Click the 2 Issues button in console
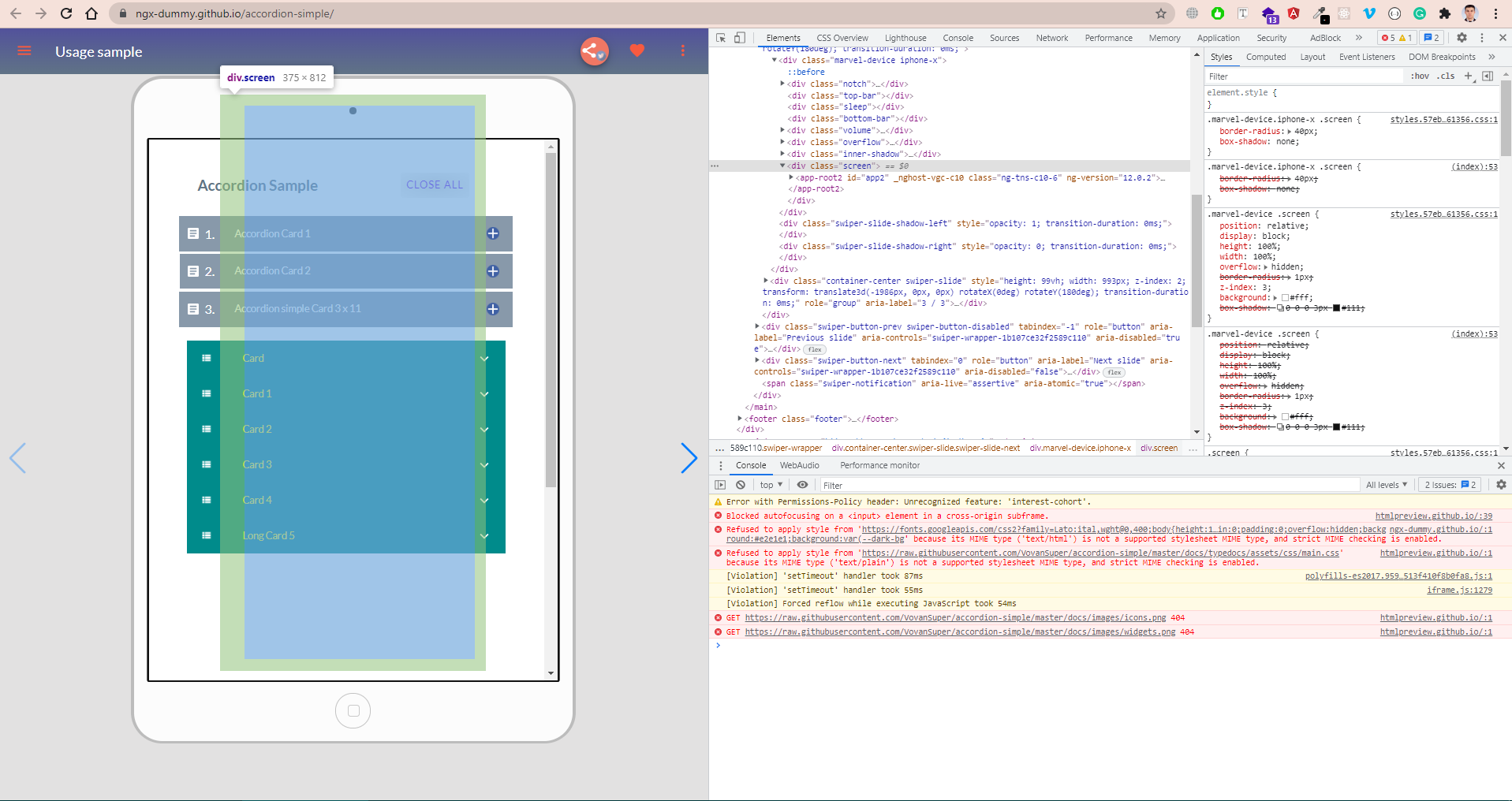The image size is (1512, 801). click(1450, 485)
